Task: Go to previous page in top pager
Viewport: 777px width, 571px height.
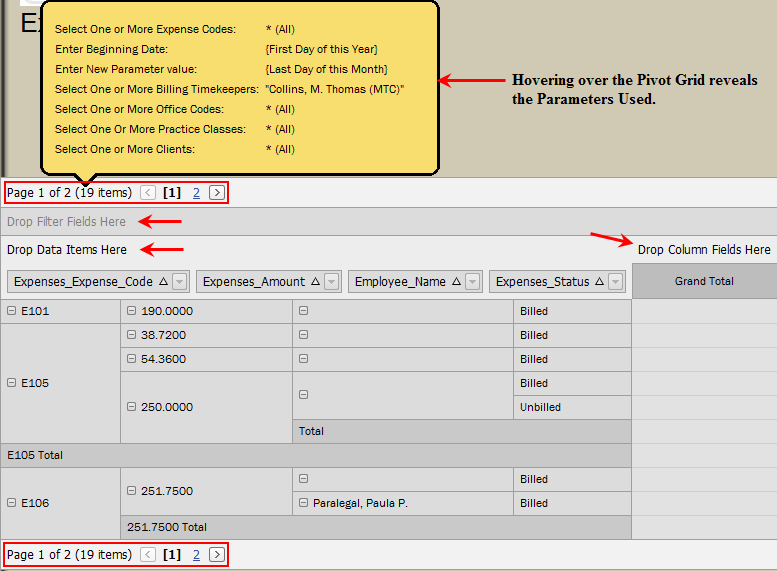Action: tap(148, 193)
